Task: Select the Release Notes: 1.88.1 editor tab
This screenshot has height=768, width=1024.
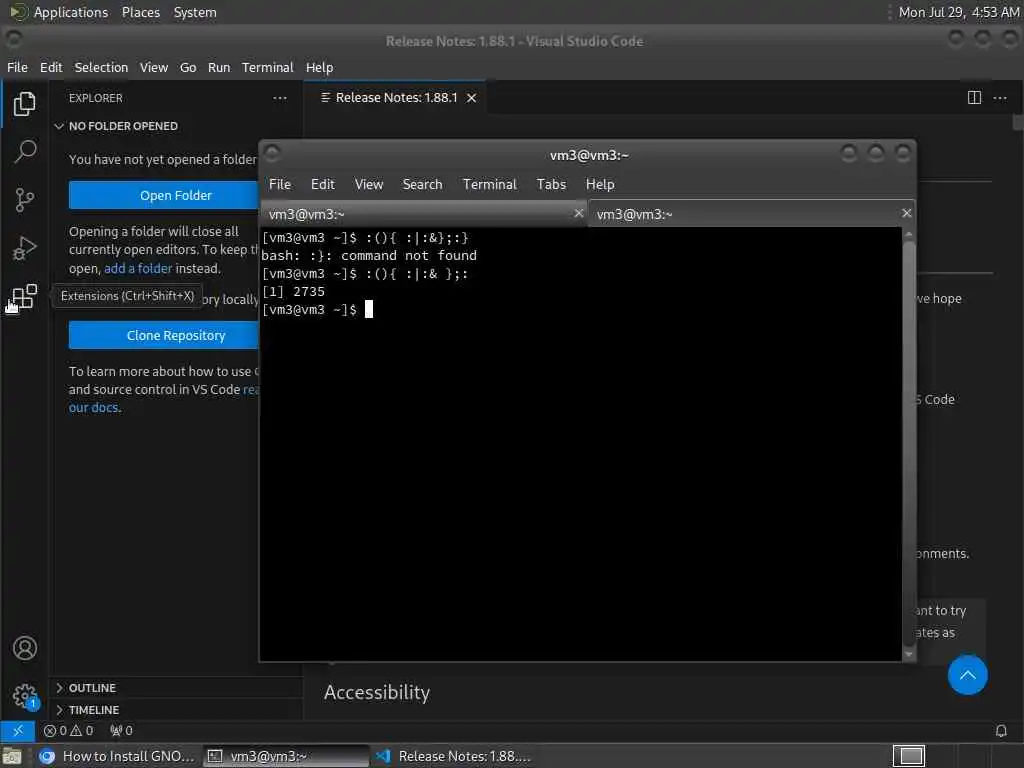Action: pyautogui.click(x=396, y=98)
